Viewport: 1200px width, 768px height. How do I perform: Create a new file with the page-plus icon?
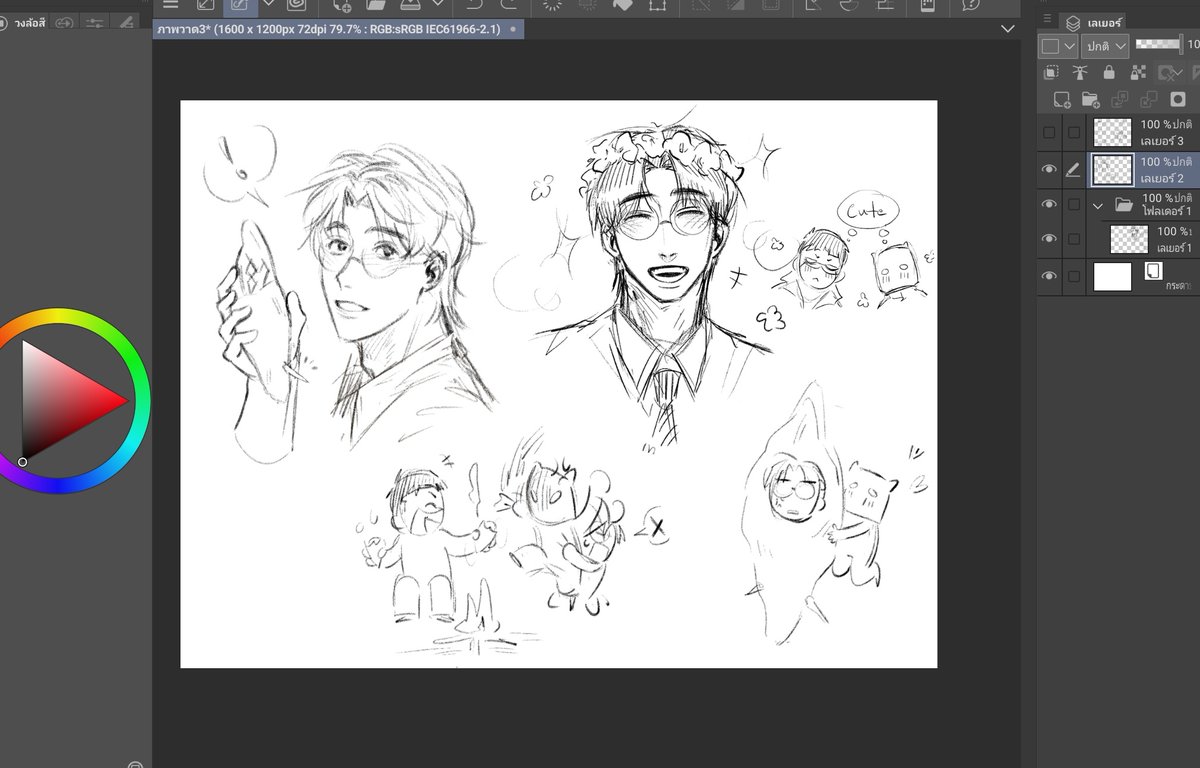click(342, 5)
